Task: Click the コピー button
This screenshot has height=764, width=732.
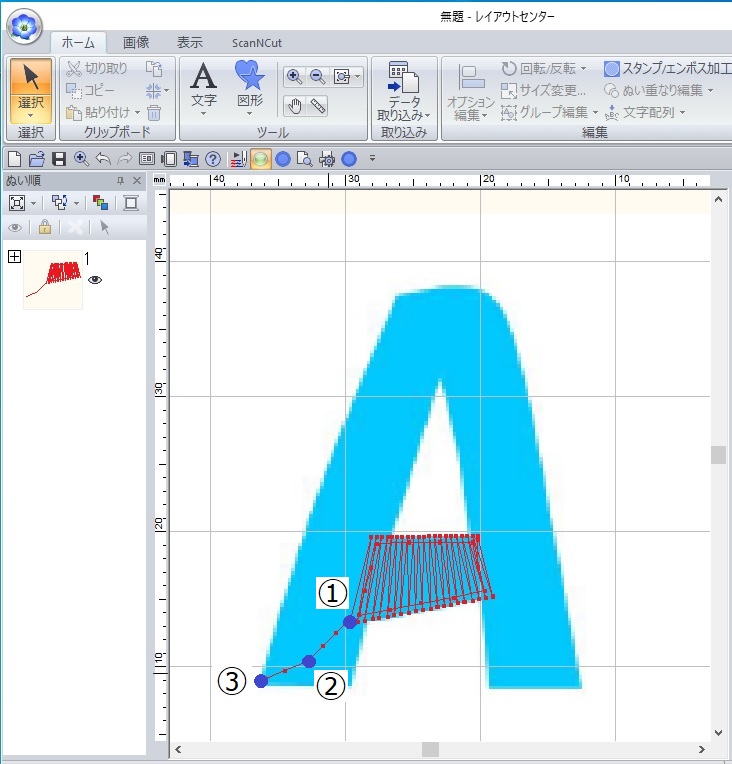Action: (x=90, y=91)
